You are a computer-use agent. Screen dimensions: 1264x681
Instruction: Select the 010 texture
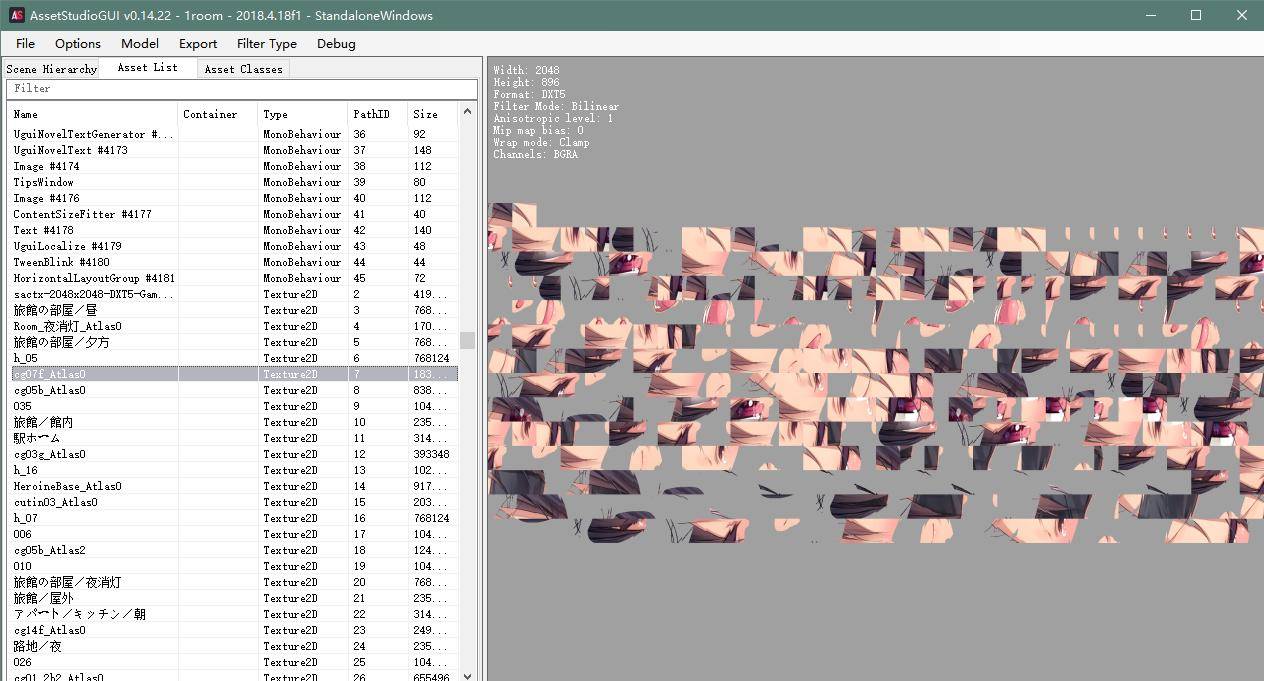click(x=233, y=566)
